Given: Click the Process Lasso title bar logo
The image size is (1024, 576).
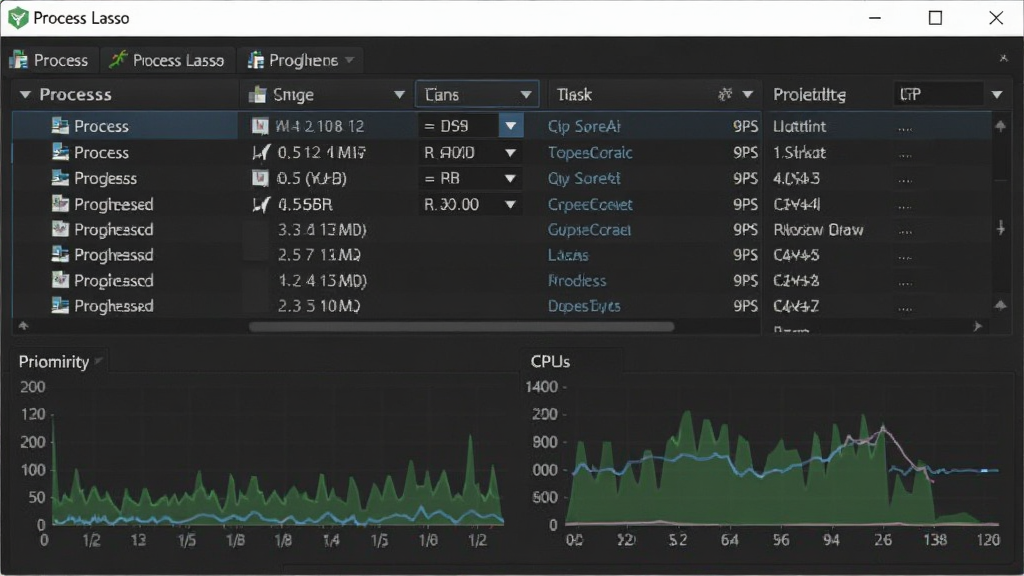Looking at the screenshot, I should pyautogui.click(x=18, y=18).
